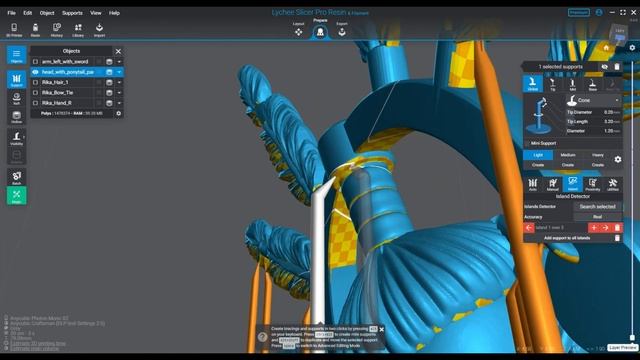Select the Raft tool in the sidebar
This screenshot has height=360, width=640.
[17, 98]
